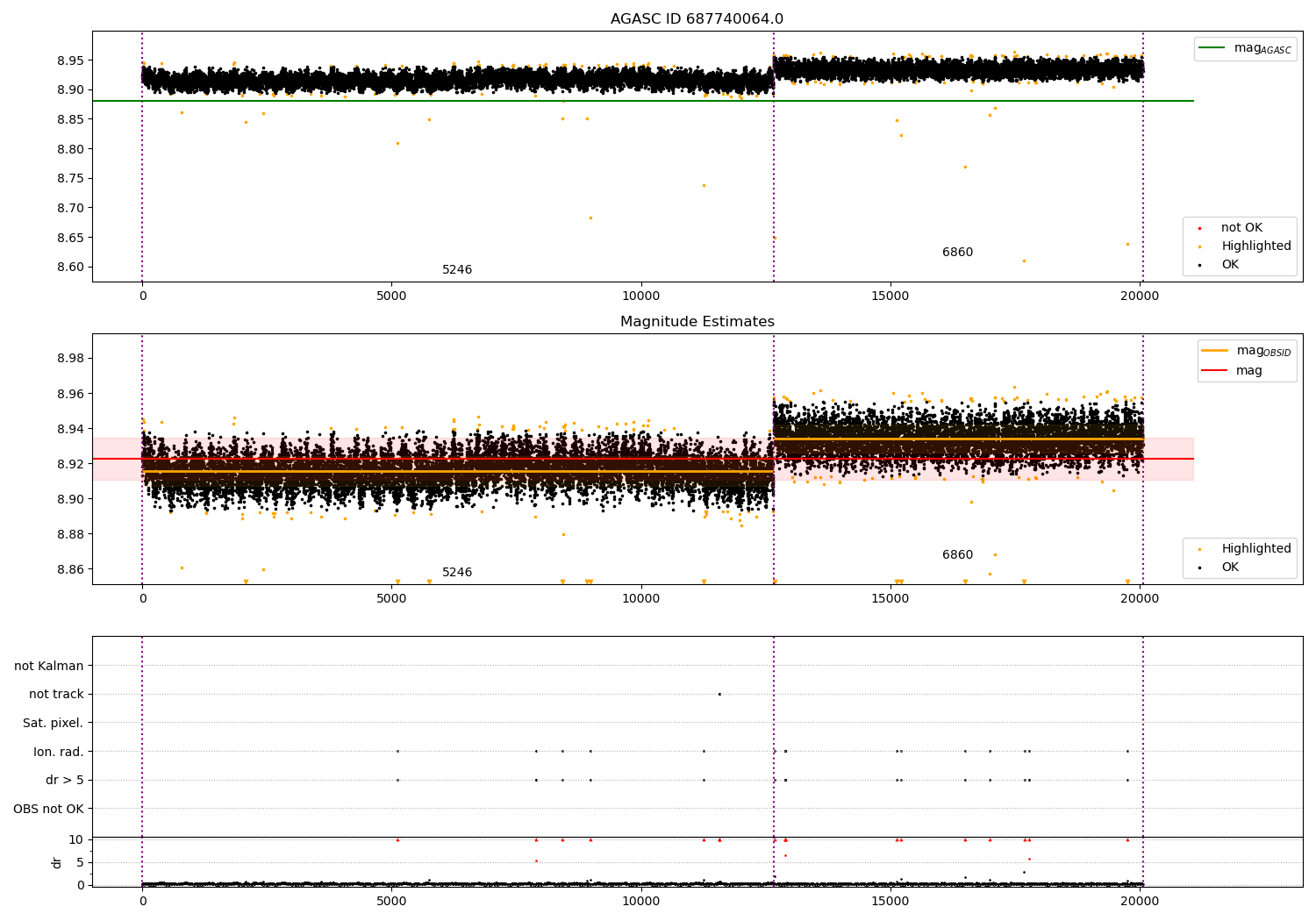Click the '10' tick on dr axis
The height and width of the screenshot is (921, 1316).
tap(76, 840)
